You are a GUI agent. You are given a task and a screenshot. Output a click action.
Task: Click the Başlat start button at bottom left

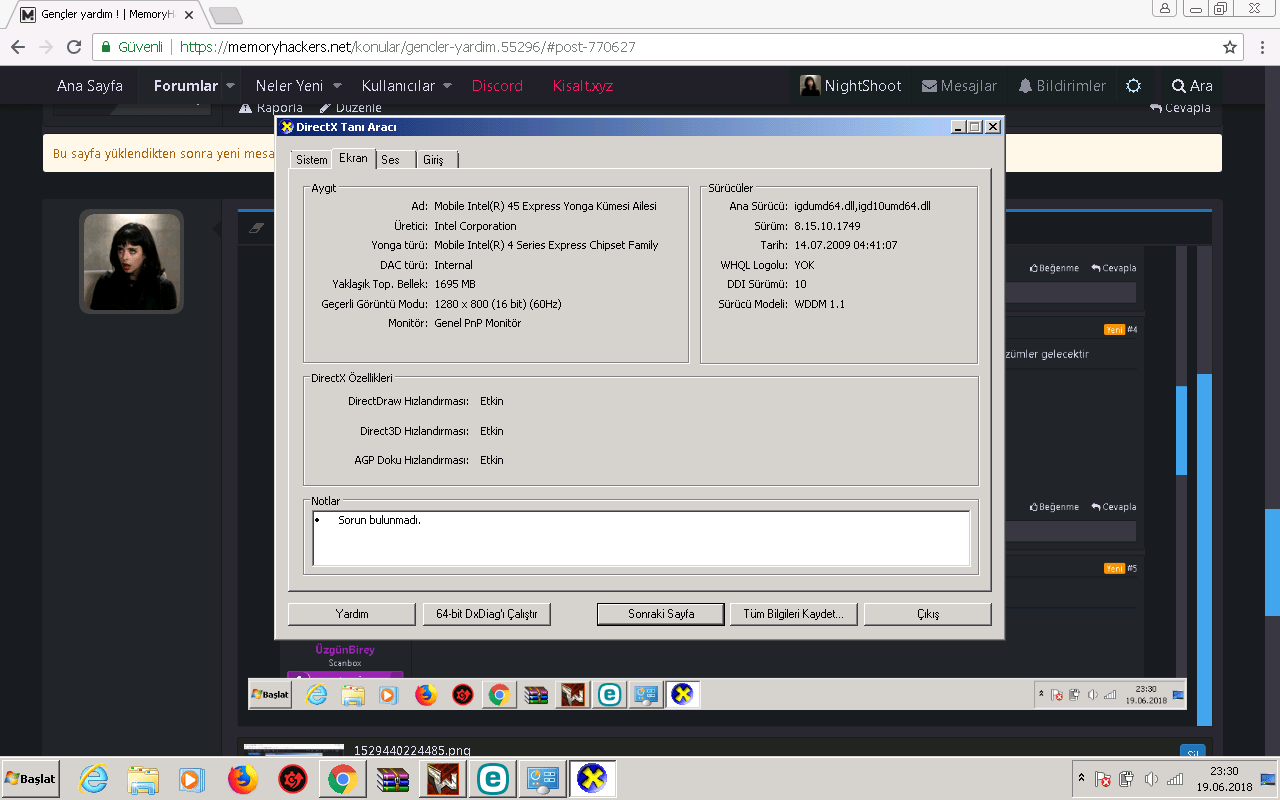coord(30,778)
